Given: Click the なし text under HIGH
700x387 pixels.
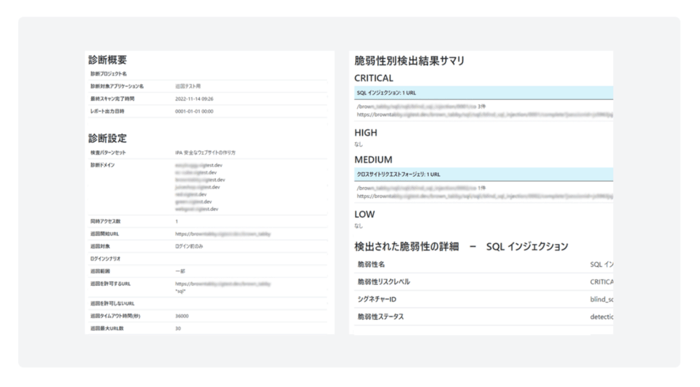Looking at the screenshot, I should (358, 144).
